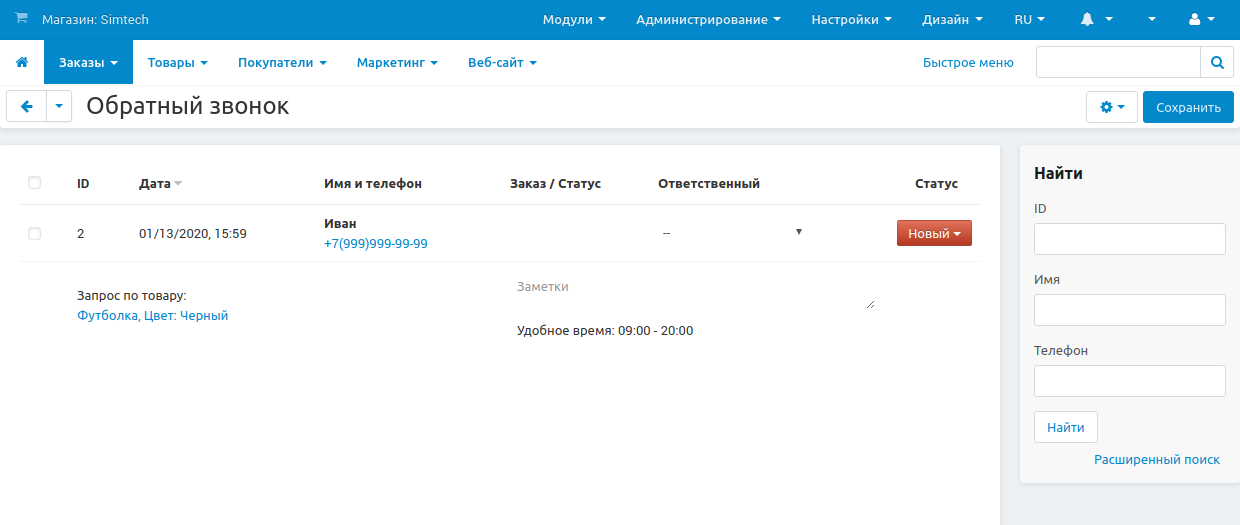Screen dimensions: 1240x525
Task: Expand the caret beside the back button
Action: point(59,107)
